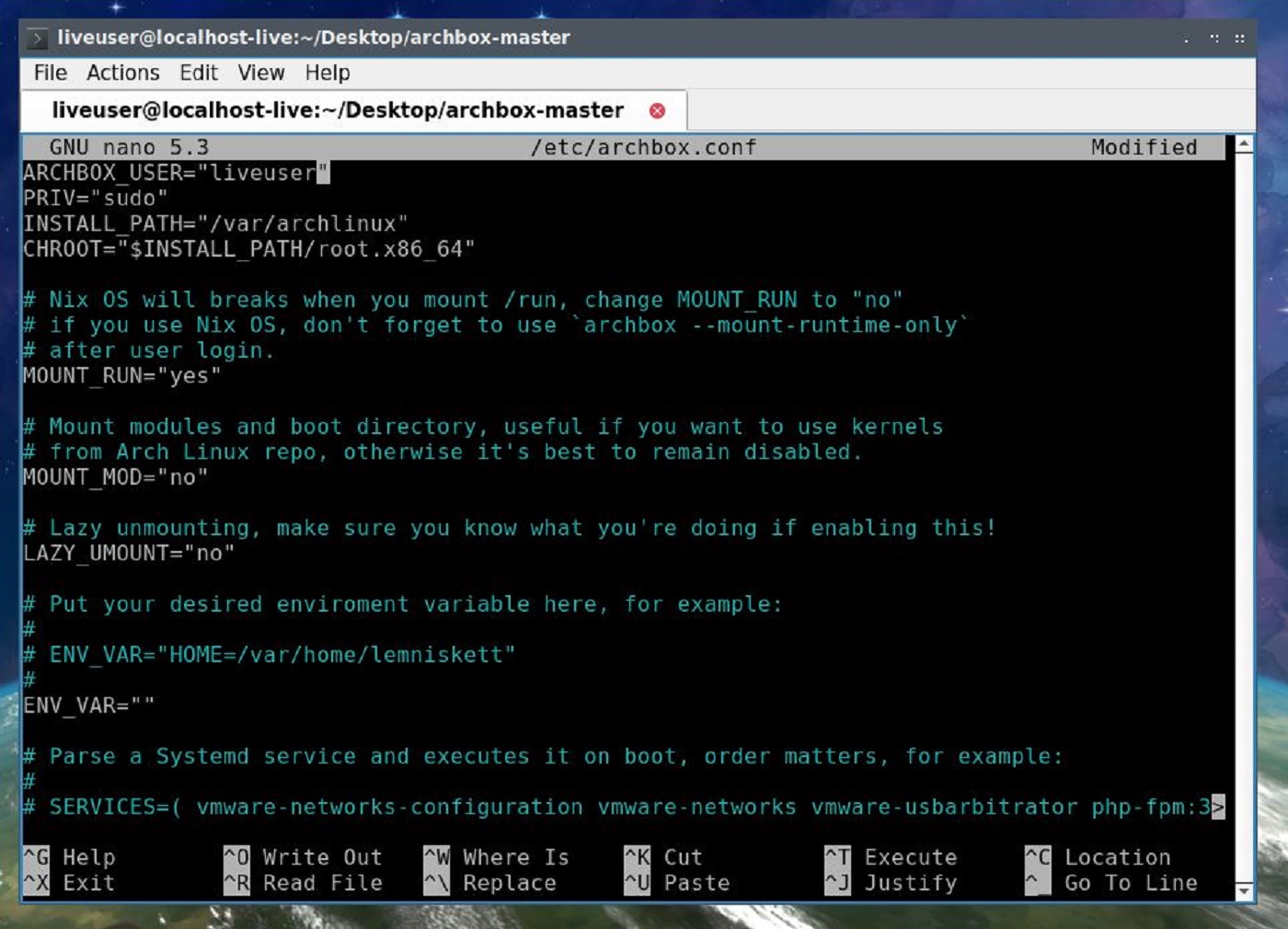This screenshot has width=1288, height=929.
Task: Click the ^G Help shortcut label
Action: (x=70, y=857)
